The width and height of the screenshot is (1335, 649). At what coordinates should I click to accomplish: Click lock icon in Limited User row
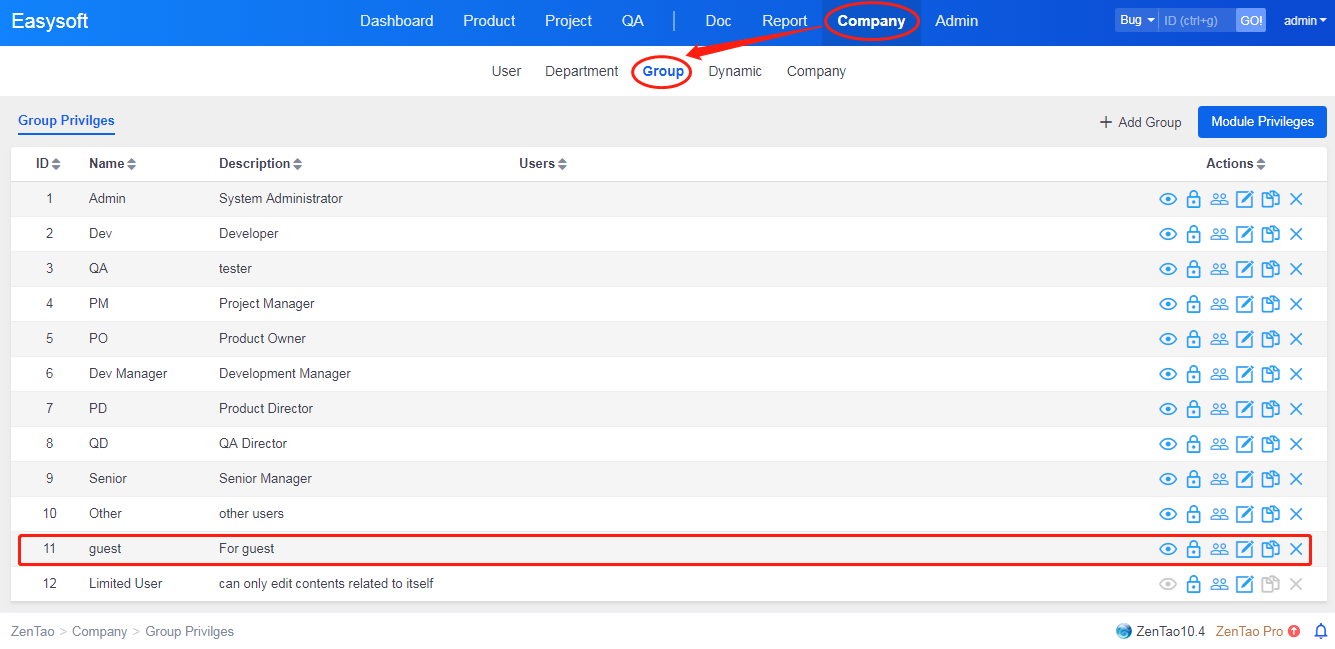tap(1193, 584)
